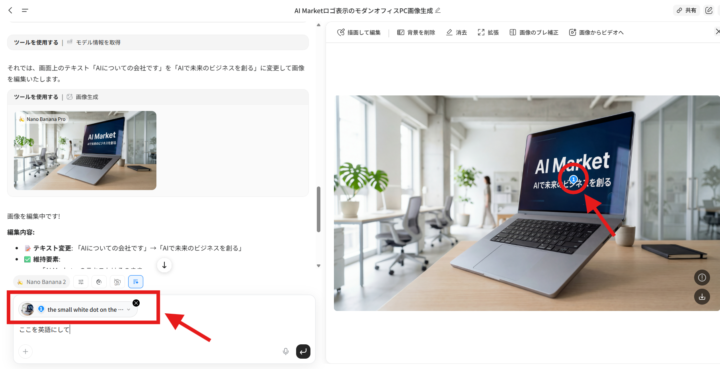Send the message with black enter button

point(303,352)
